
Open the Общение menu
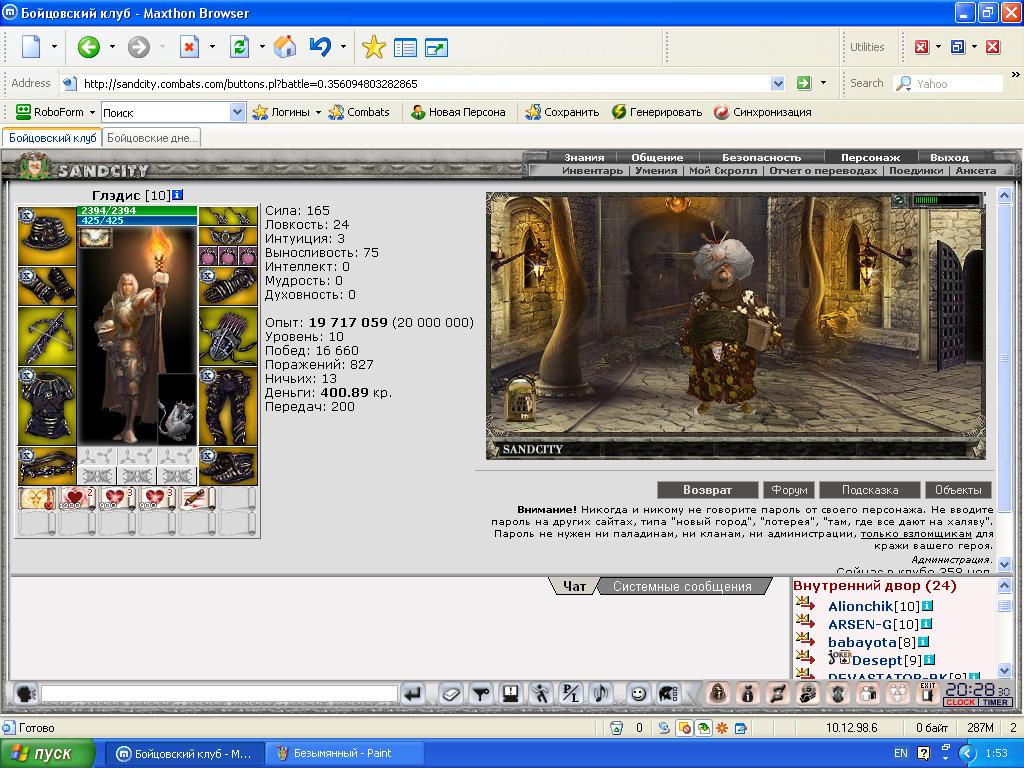click(x=657, y=157)
